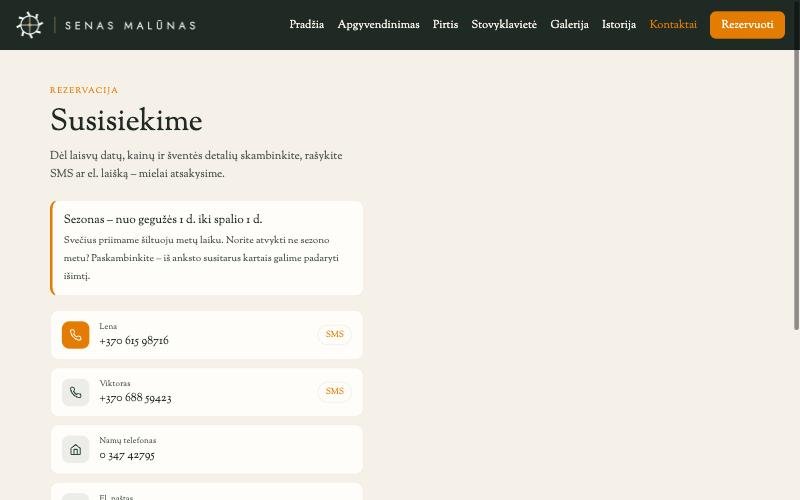This screenshot has width=800, height=500.
Task: Send SMS to Viktoras
Action: pos(335,391)
